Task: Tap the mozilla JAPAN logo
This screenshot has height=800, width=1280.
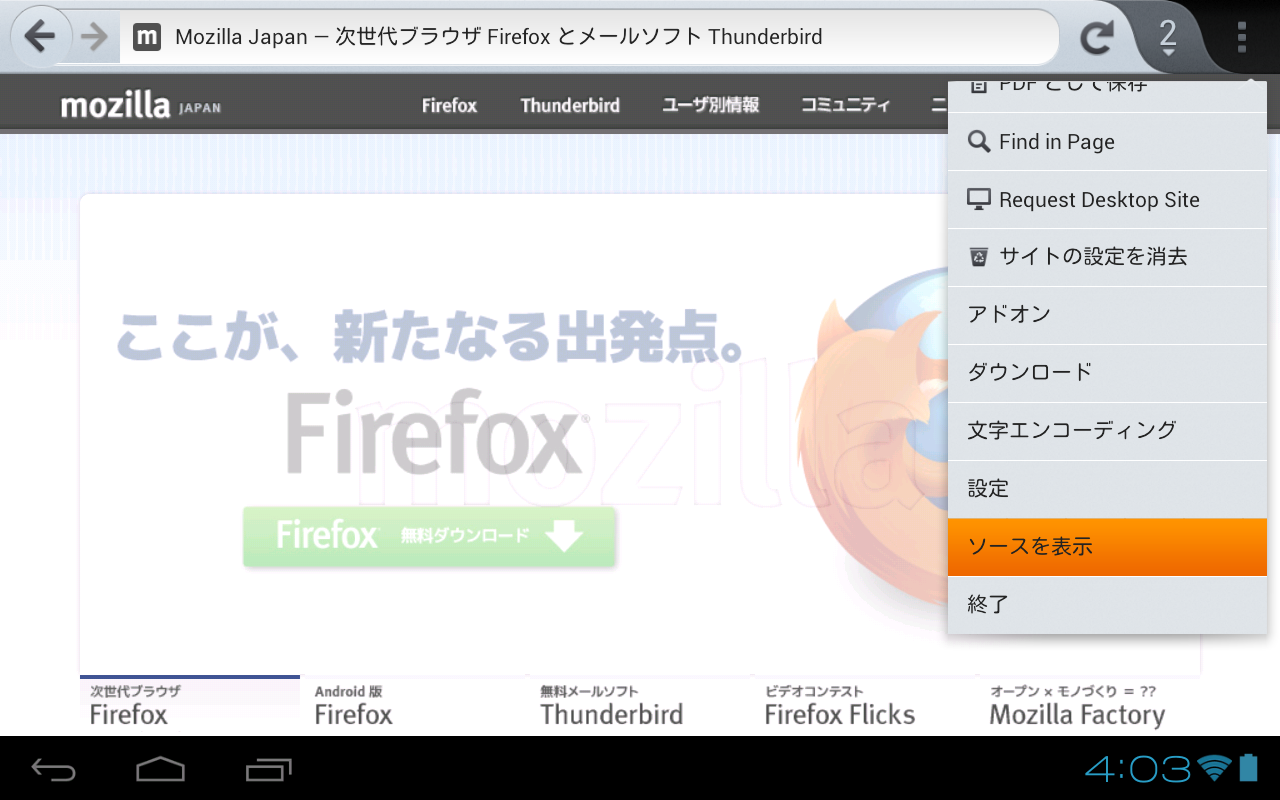Action: click(141, 105)
